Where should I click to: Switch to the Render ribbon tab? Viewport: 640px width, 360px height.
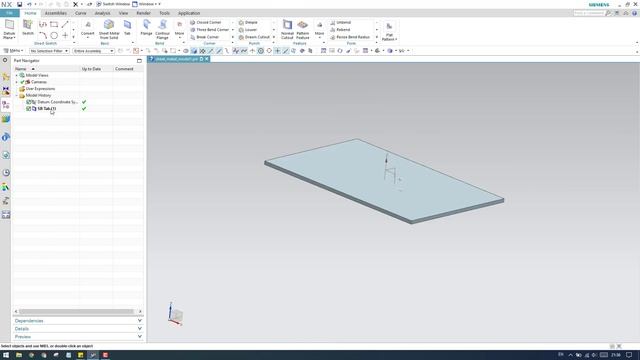pyautogui.click(x=143, y=13)
